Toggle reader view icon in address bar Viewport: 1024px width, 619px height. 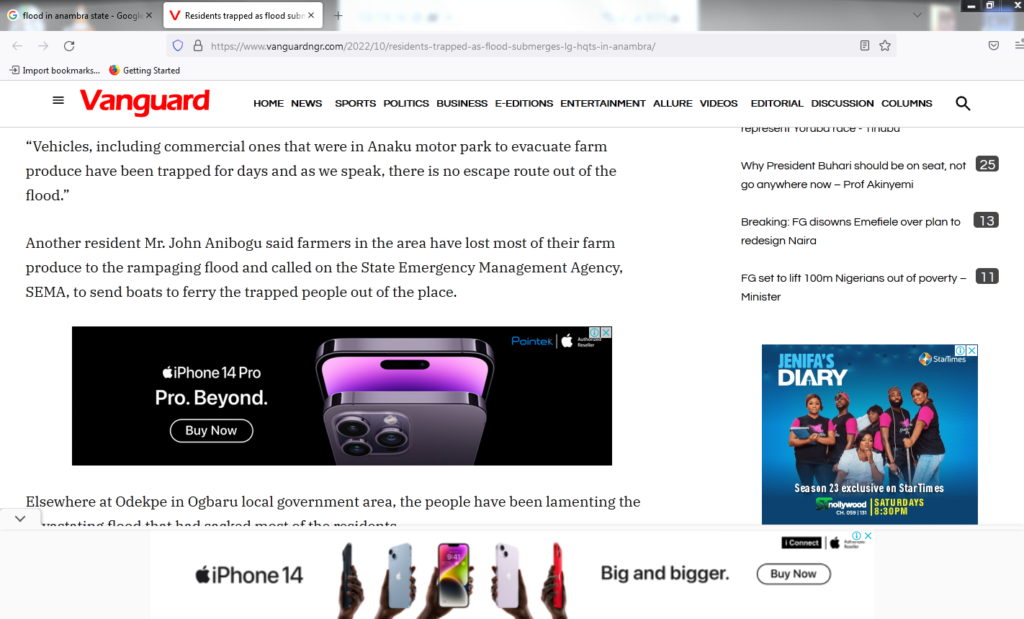(865, 46)
